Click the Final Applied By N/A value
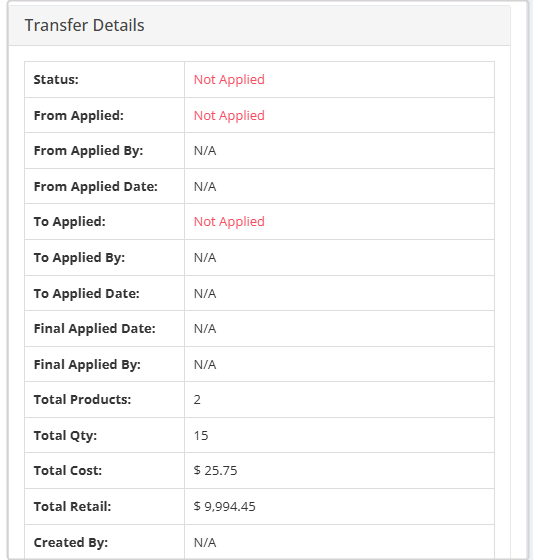Image resolution: width=533 pixels, height=560 pixels. [x=205, y=364]
